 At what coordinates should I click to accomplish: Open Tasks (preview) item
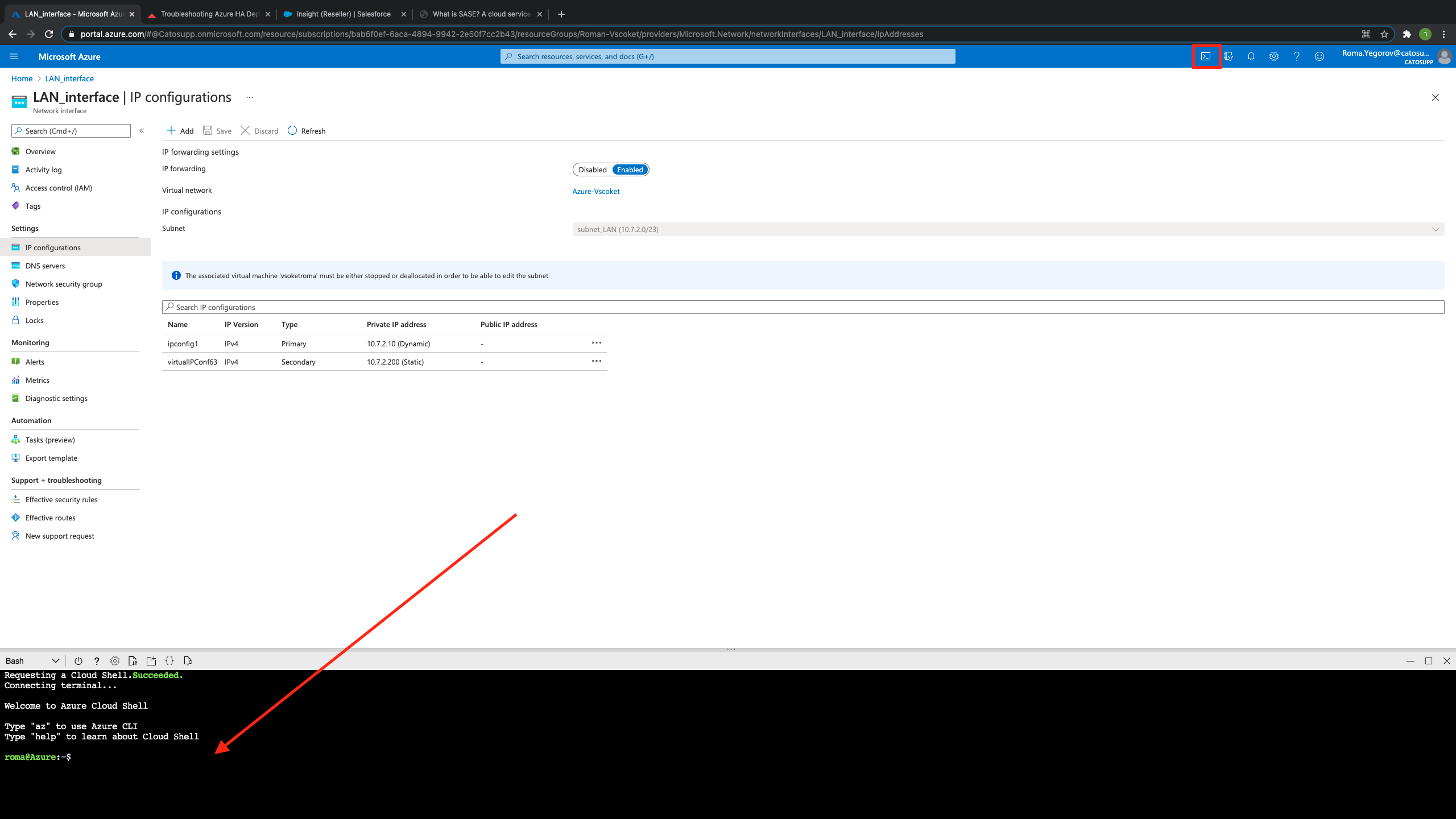coord(50,440)
